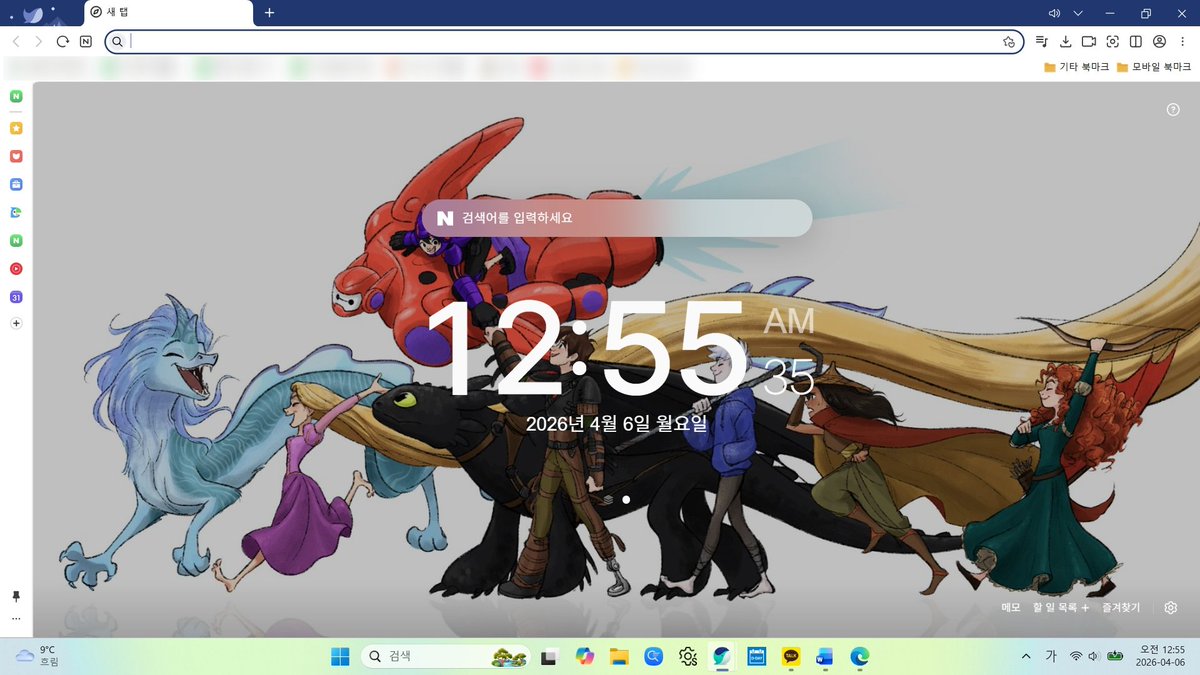Expand the tab search chevron in title bar
The height and width of the screenshot is (675, 1200).
(x=1078, y=13)
